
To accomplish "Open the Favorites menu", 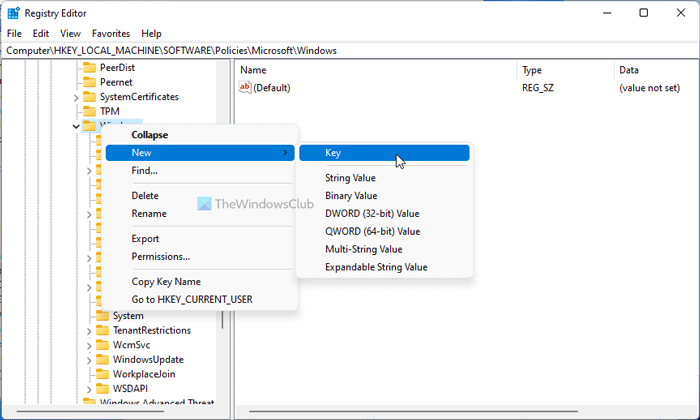I will point(111,33).
